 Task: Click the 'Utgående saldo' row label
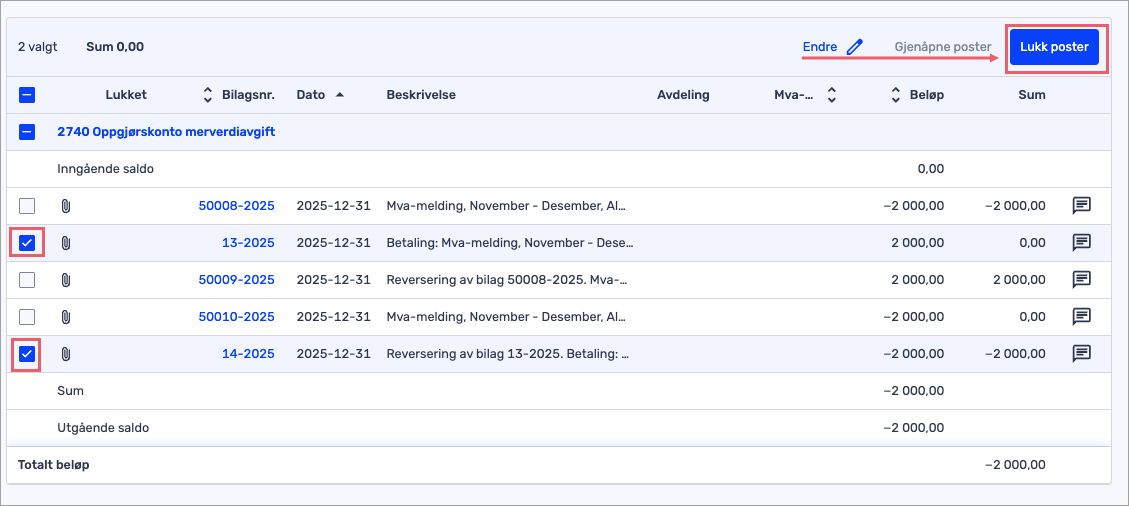click(x=103, y=428)
